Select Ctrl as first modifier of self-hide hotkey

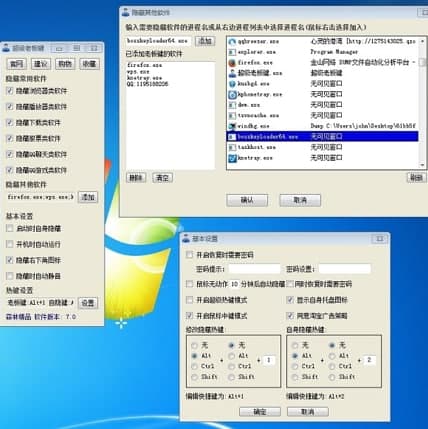pyautogui.click(x=295, y=366)
